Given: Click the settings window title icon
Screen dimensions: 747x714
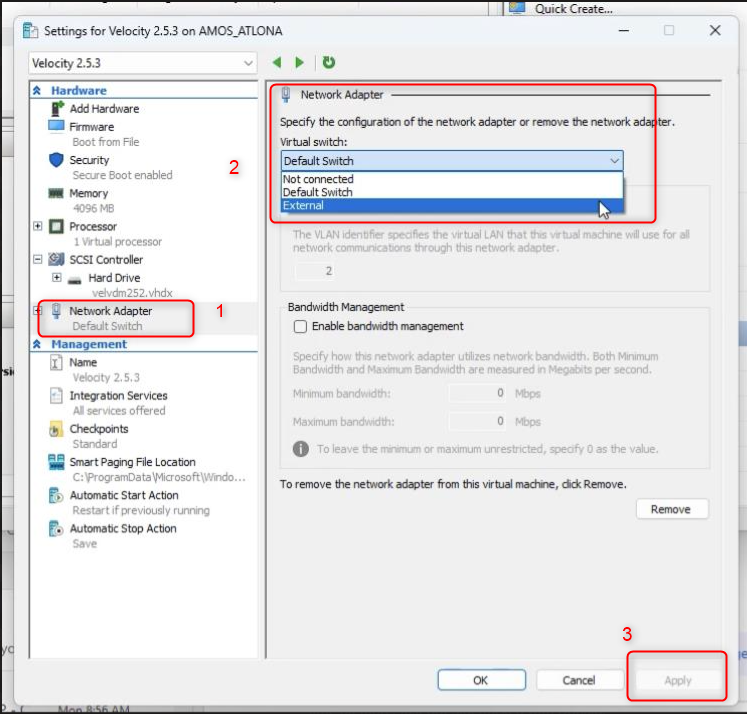Looking at the screenshot, I should point(30,30).
